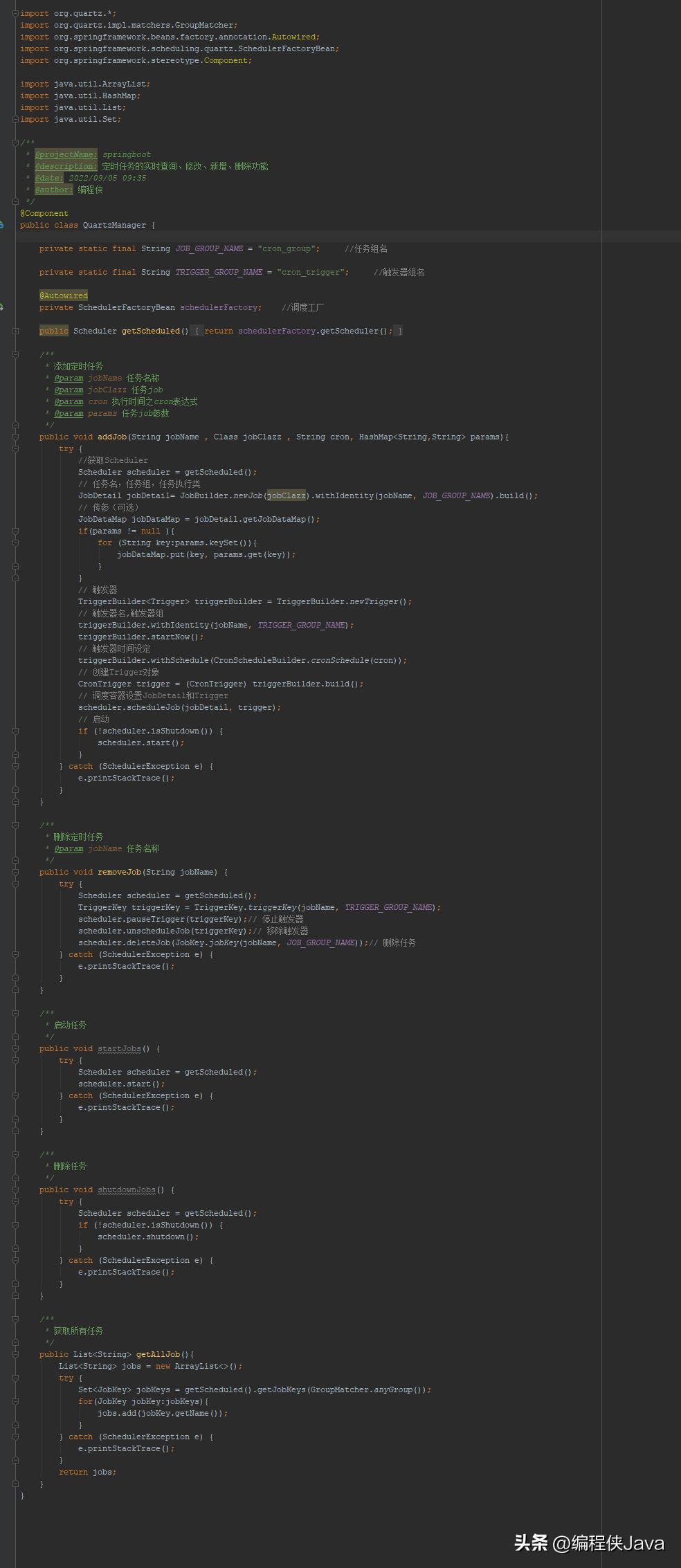The image size is (681, 1568).
Task: Click the TRIGGER_GROUP_NAME constant declaration
Action: tap(219, 272)
